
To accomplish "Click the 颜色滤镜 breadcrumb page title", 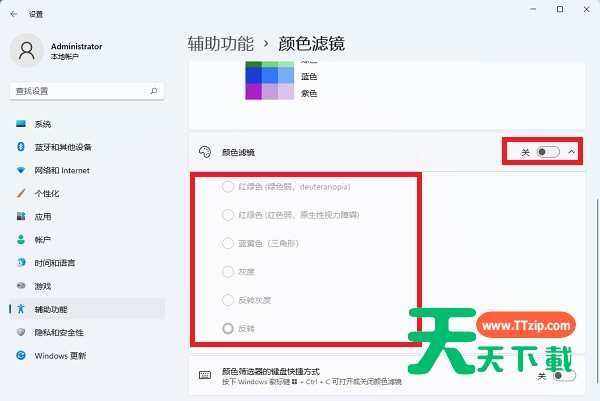I will (311, 44).
